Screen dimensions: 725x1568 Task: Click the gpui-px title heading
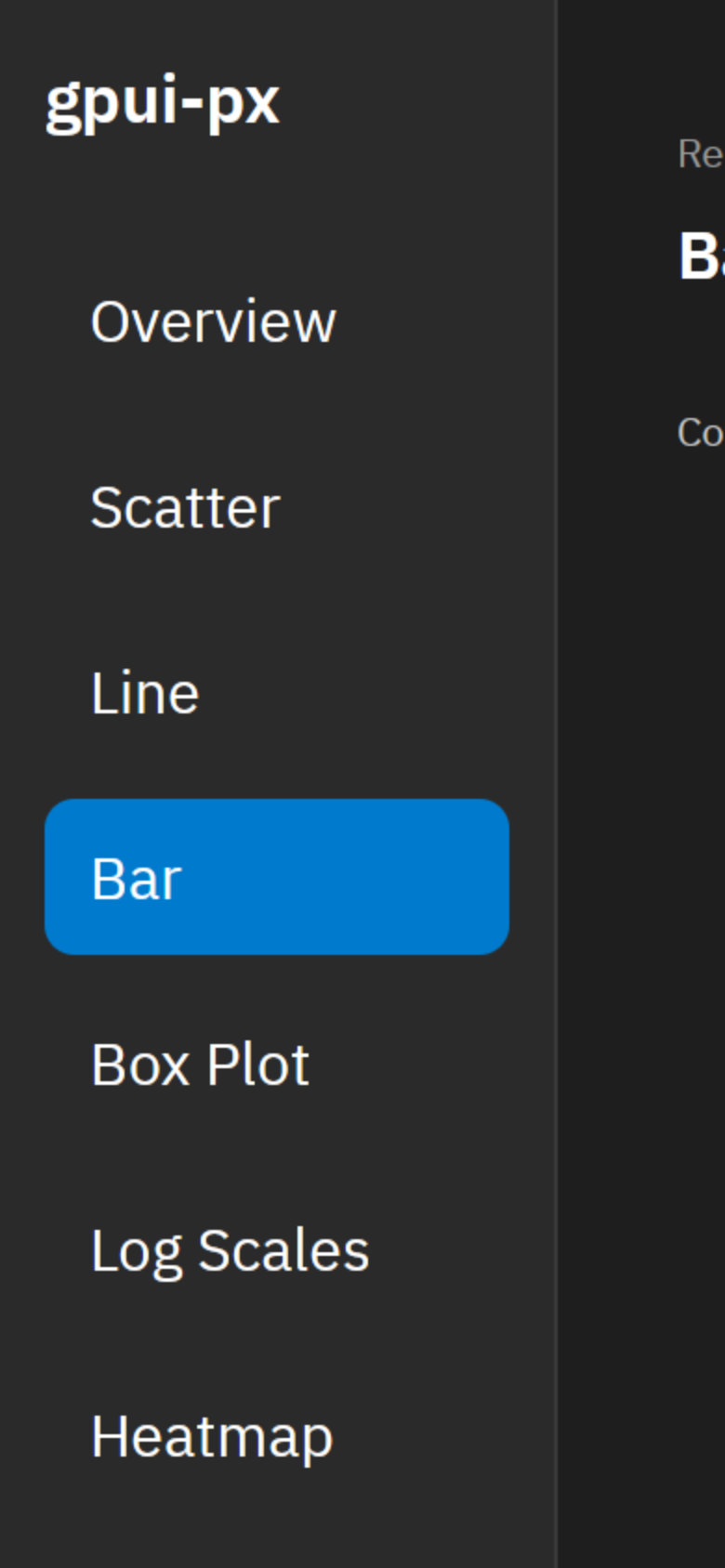pyautogui.click(x=163, y=102)
